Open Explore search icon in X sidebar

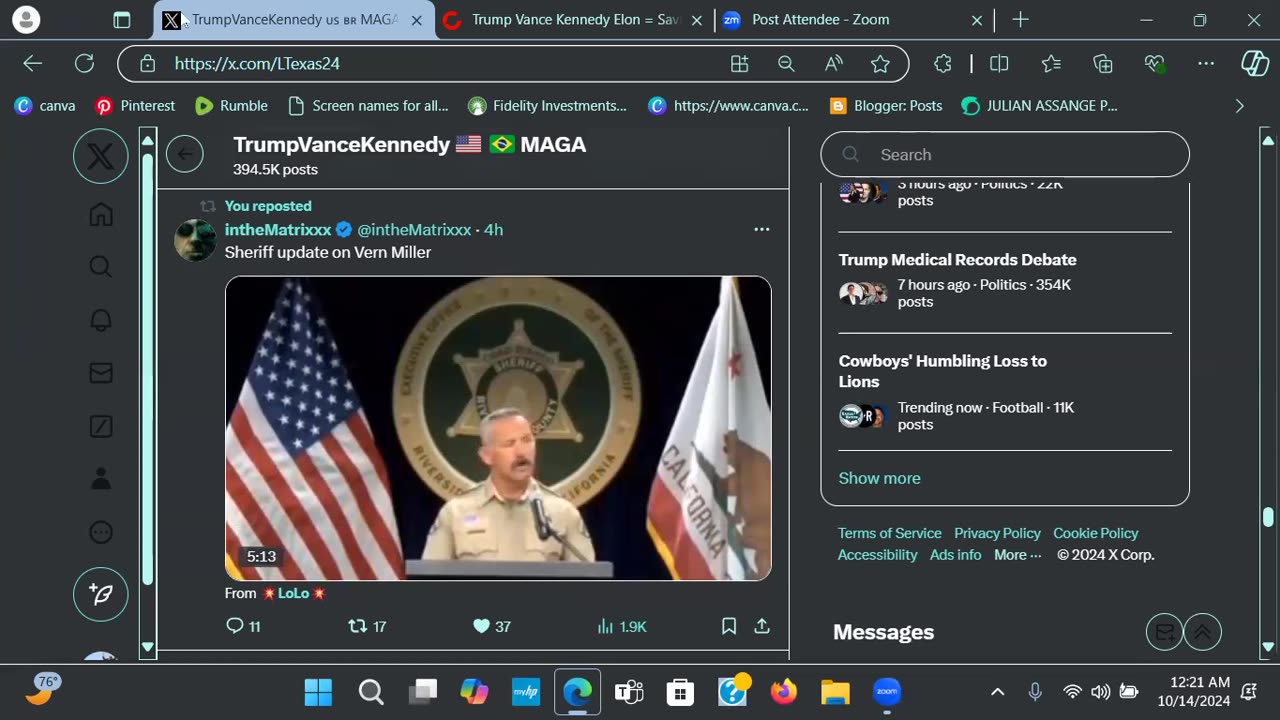tap(101, 267)
